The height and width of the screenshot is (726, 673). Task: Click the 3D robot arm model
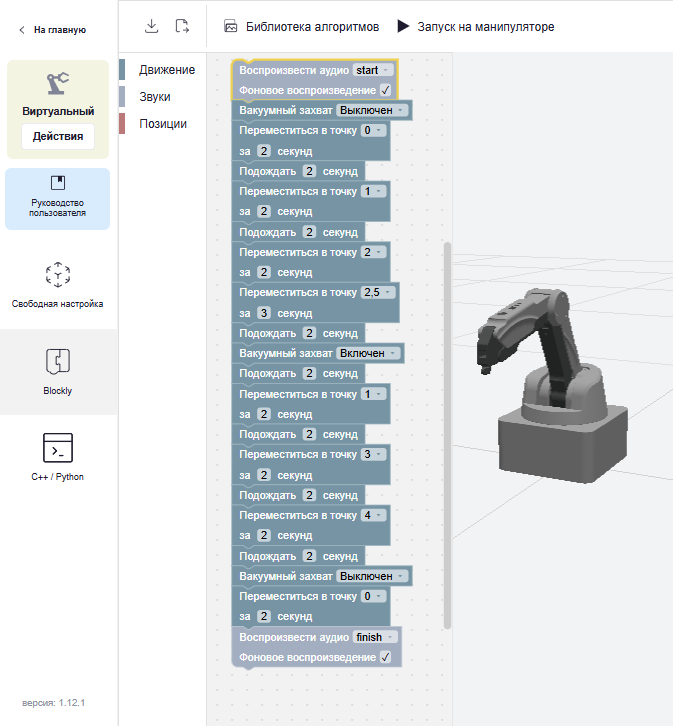(x=552, y=384)
